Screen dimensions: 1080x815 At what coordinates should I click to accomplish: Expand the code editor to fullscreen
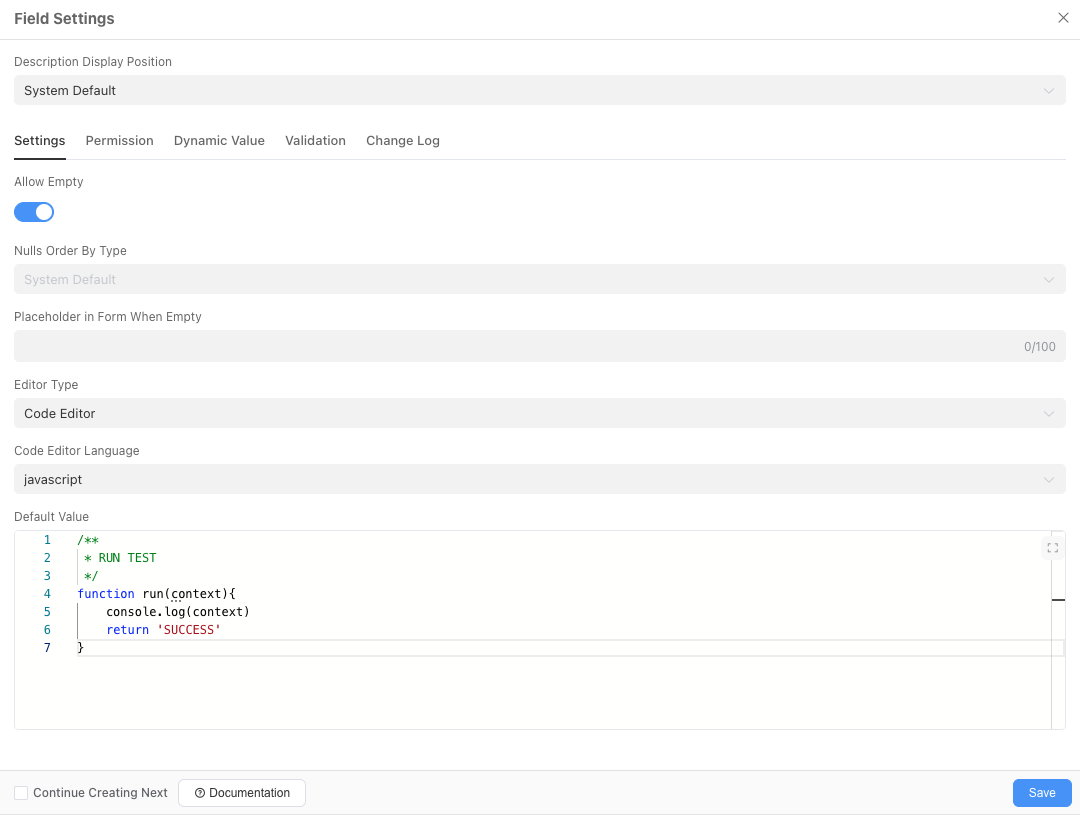point(1052,547)
